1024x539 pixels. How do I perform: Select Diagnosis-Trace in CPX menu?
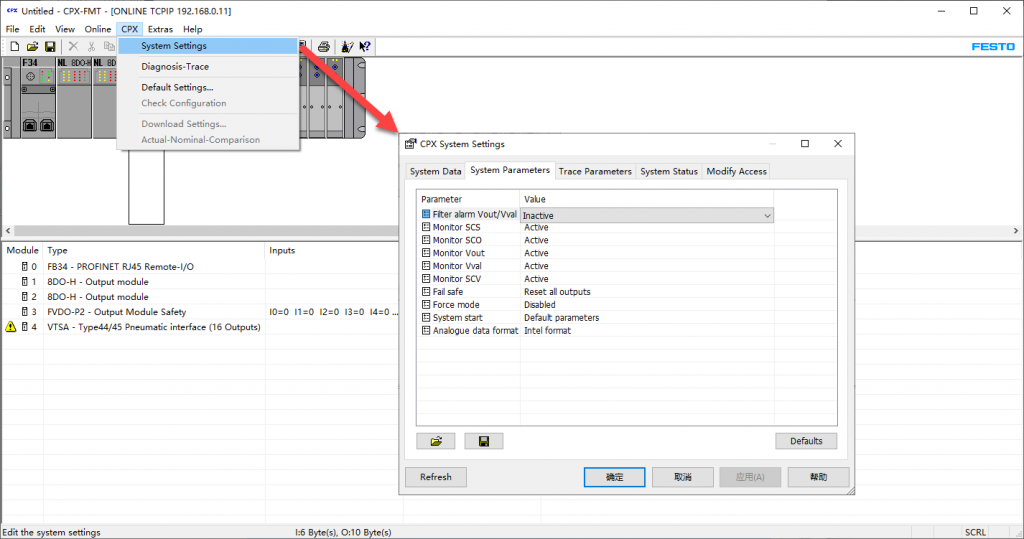click(208, 67)
